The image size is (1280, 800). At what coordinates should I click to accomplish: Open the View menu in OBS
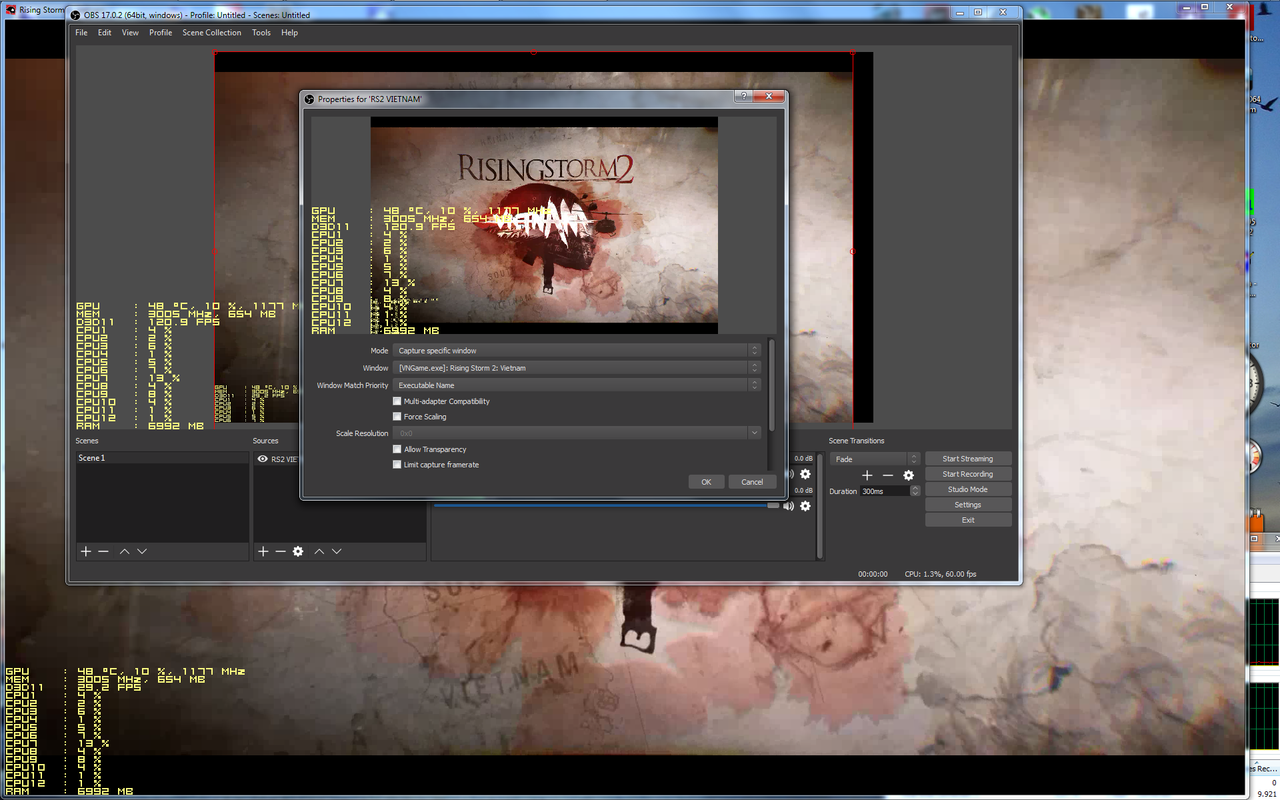pyautogui.click(x=130, y=32)
